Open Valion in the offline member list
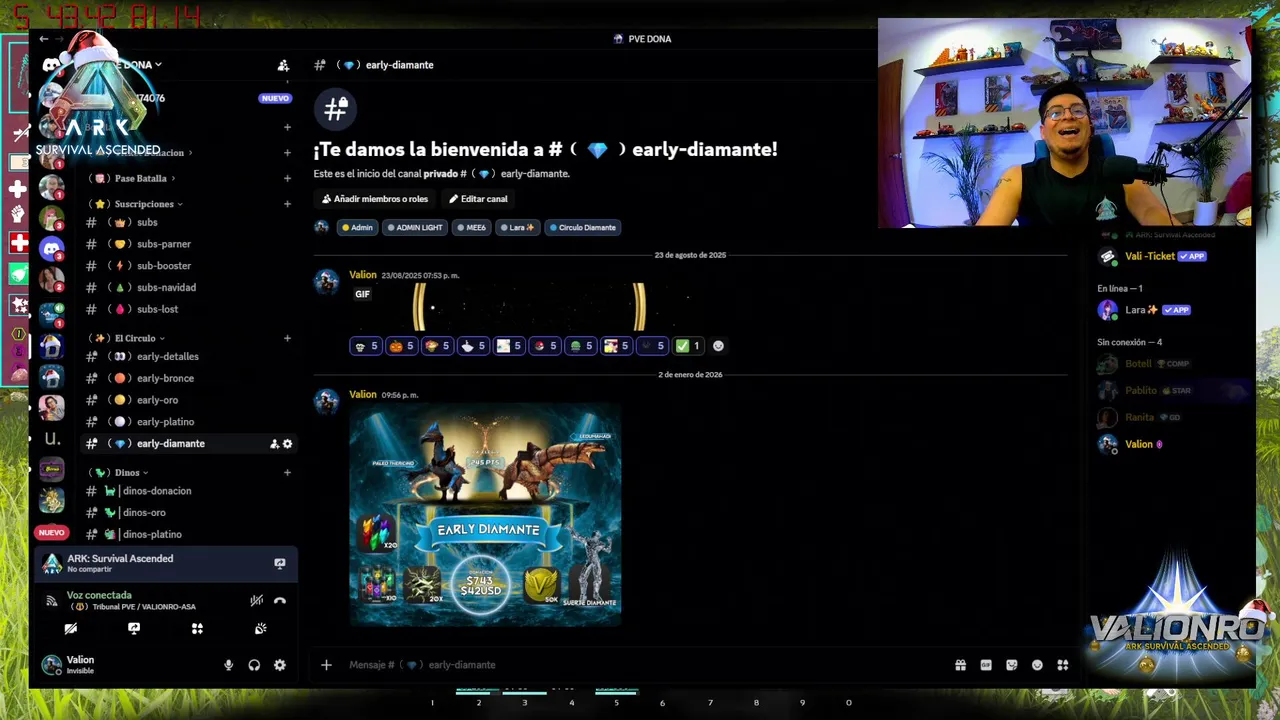 [1170, 444]
